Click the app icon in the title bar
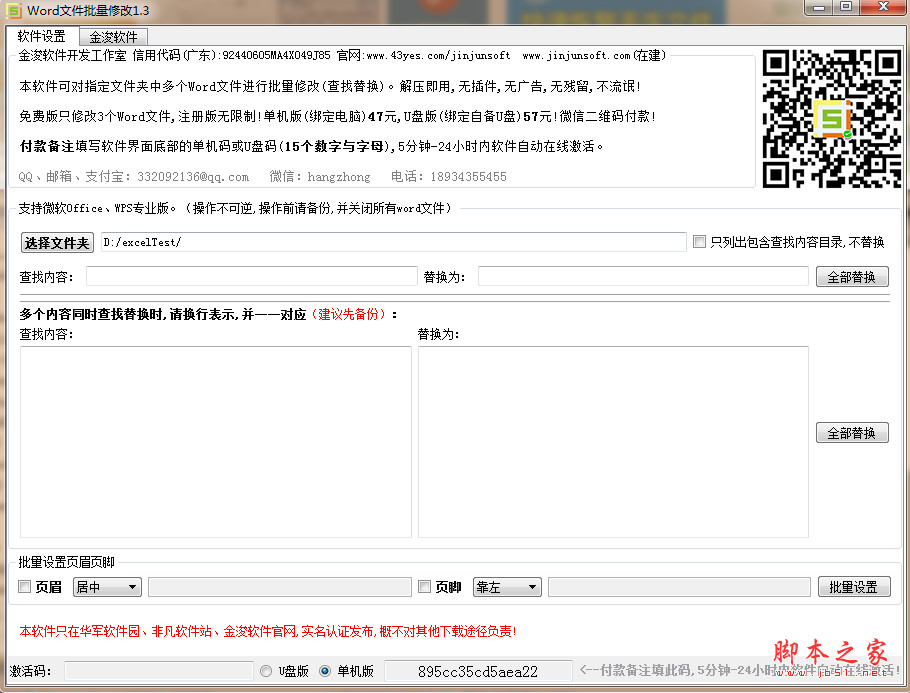This screenshot has width=910, height=693. pos(12,10)
